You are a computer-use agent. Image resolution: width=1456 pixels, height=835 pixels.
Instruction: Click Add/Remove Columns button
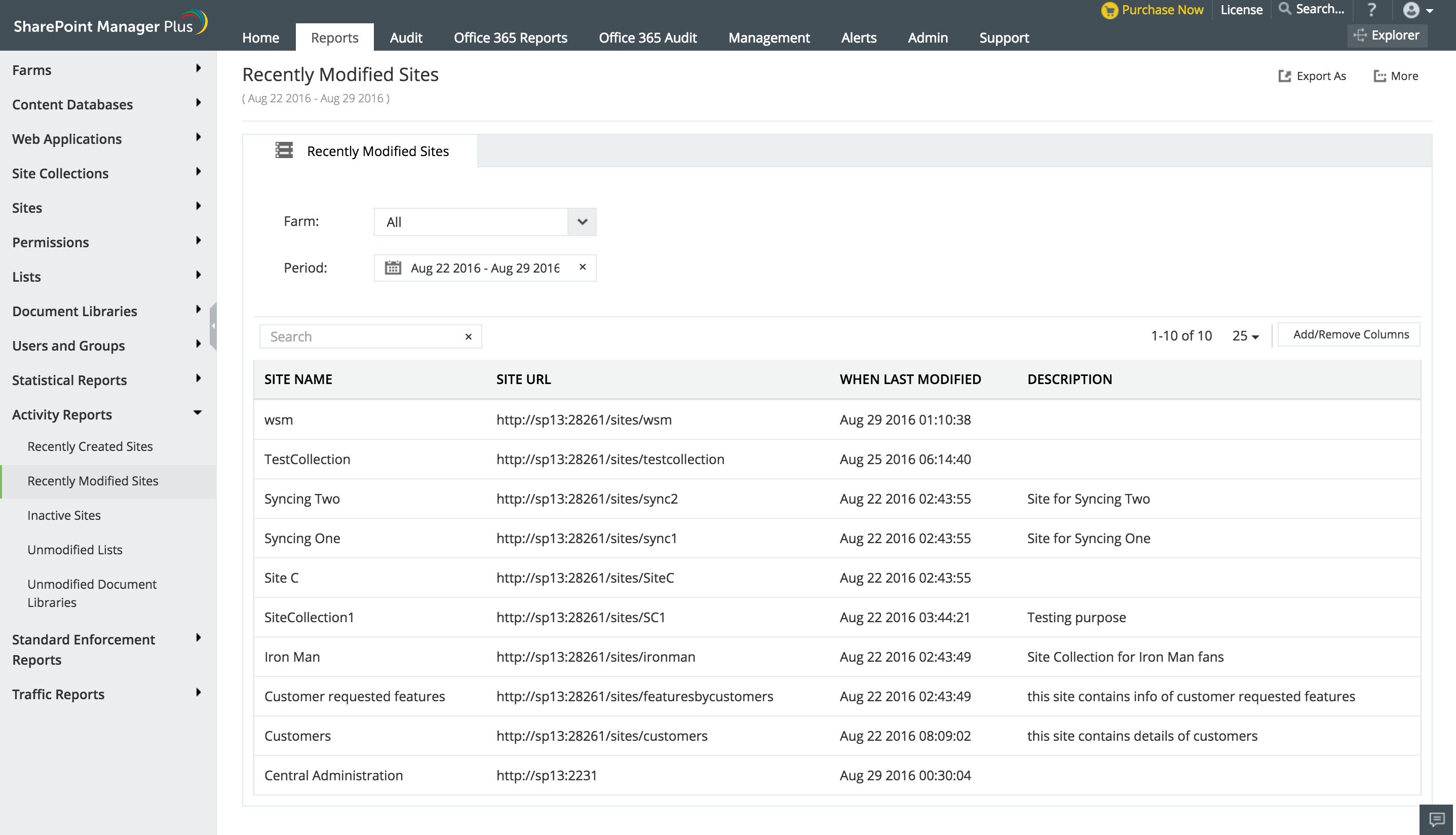pos(1350,334)
